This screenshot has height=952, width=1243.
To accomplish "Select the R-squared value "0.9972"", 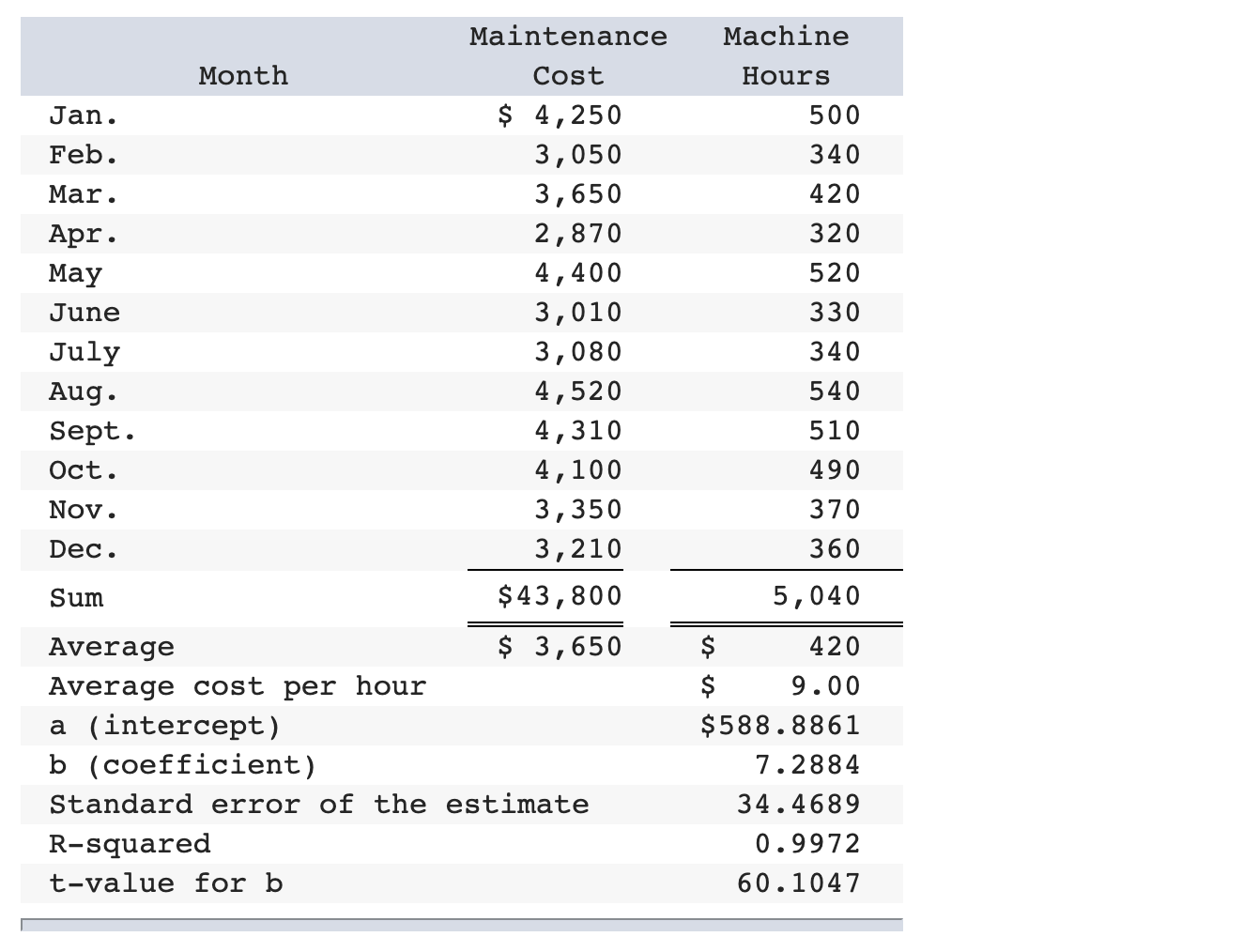I will point(807,844).
